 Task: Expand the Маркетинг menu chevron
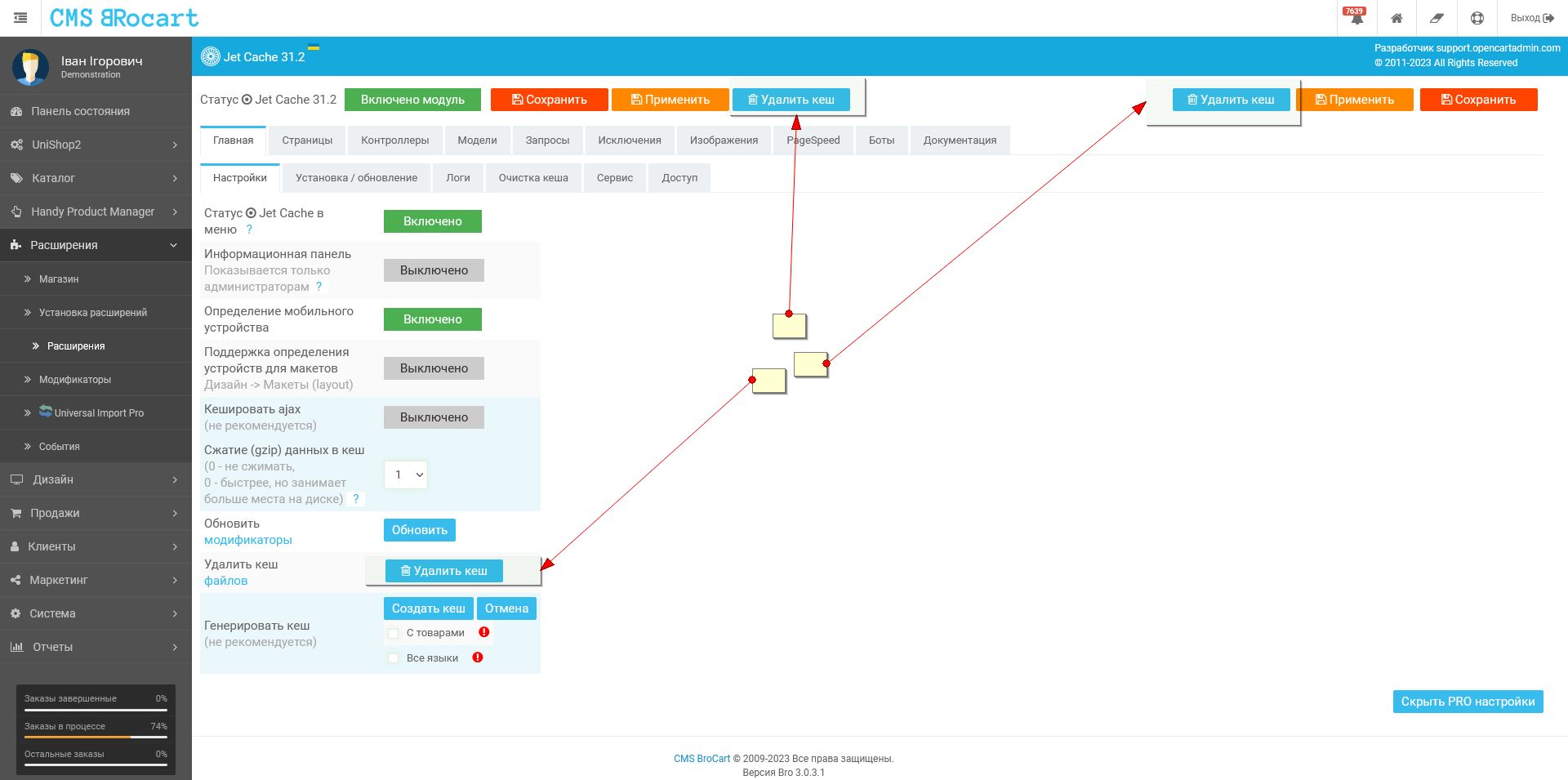175,580
